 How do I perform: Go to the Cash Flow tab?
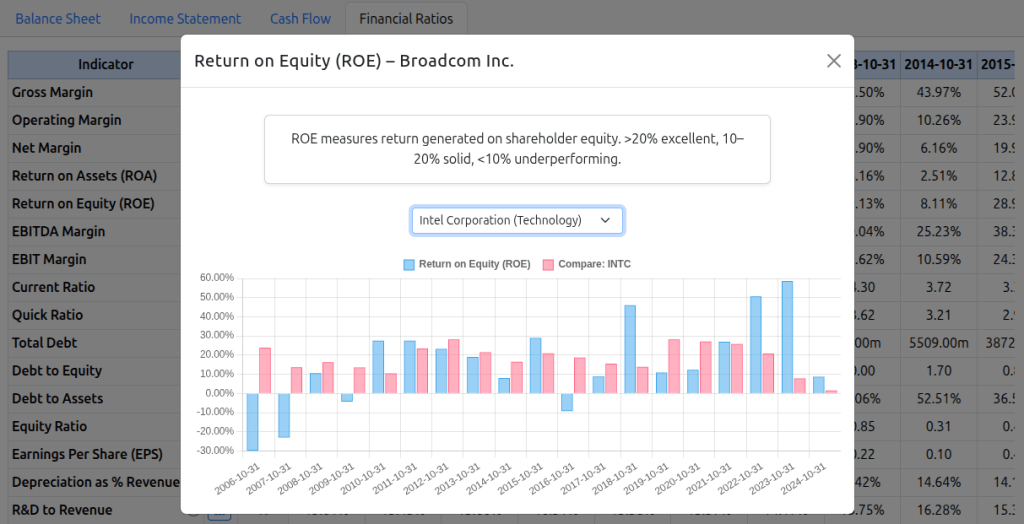pyautogui.click(x=301, y=19)
